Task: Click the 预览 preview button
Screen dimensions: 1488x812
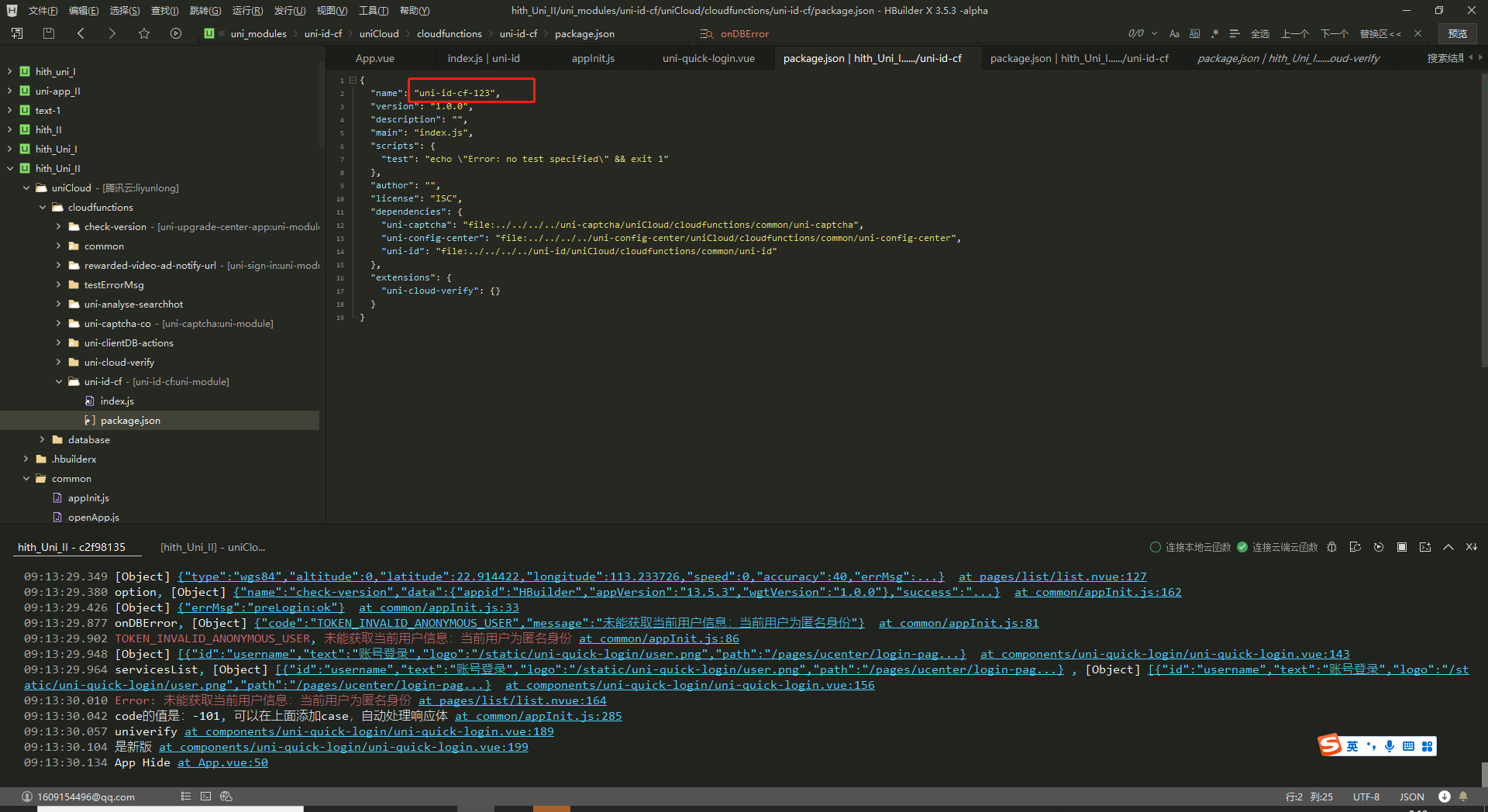Action: point(1457,33)
